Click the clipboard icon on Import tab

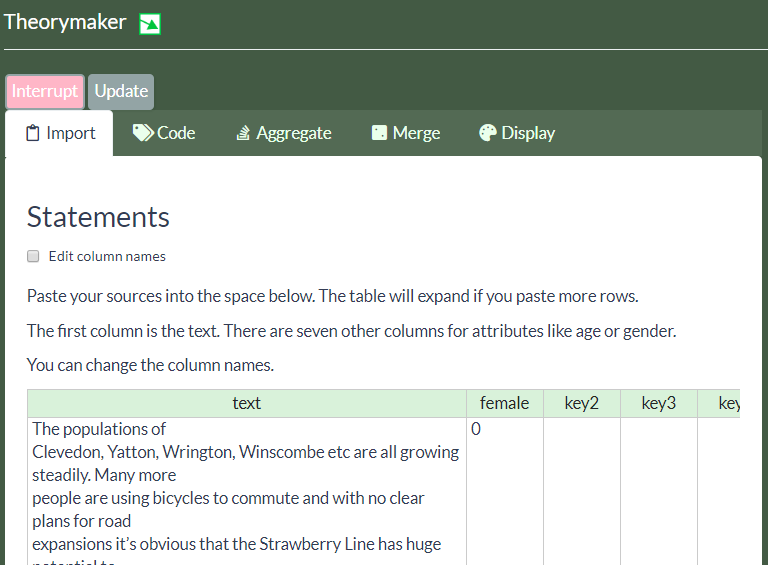point(33,133)
